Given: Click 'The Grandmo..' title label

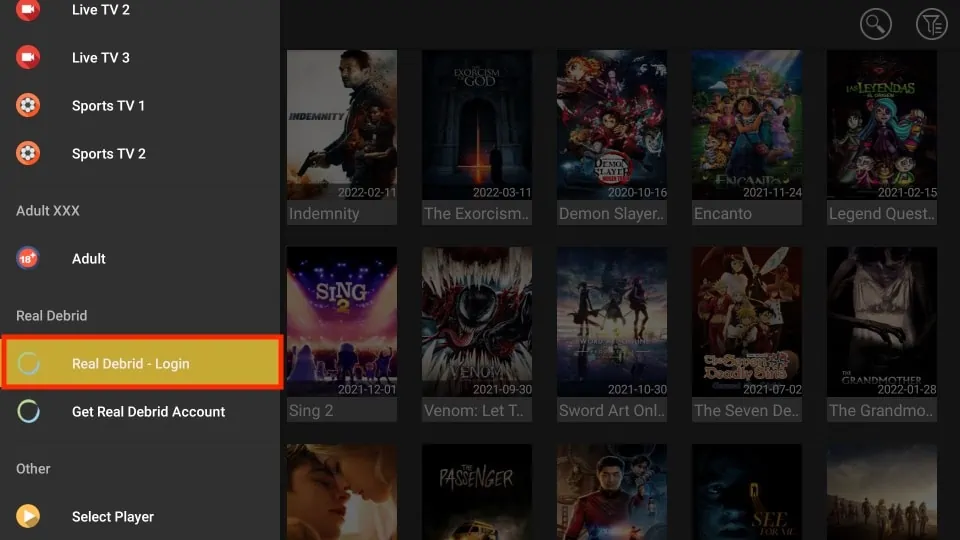Looking at the screenshot, I should click(x=881, y=411).
